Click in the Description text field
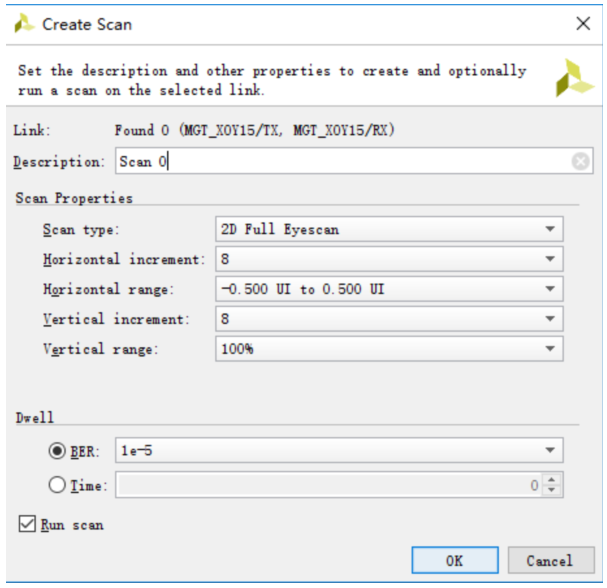 (x=340, y=161)
